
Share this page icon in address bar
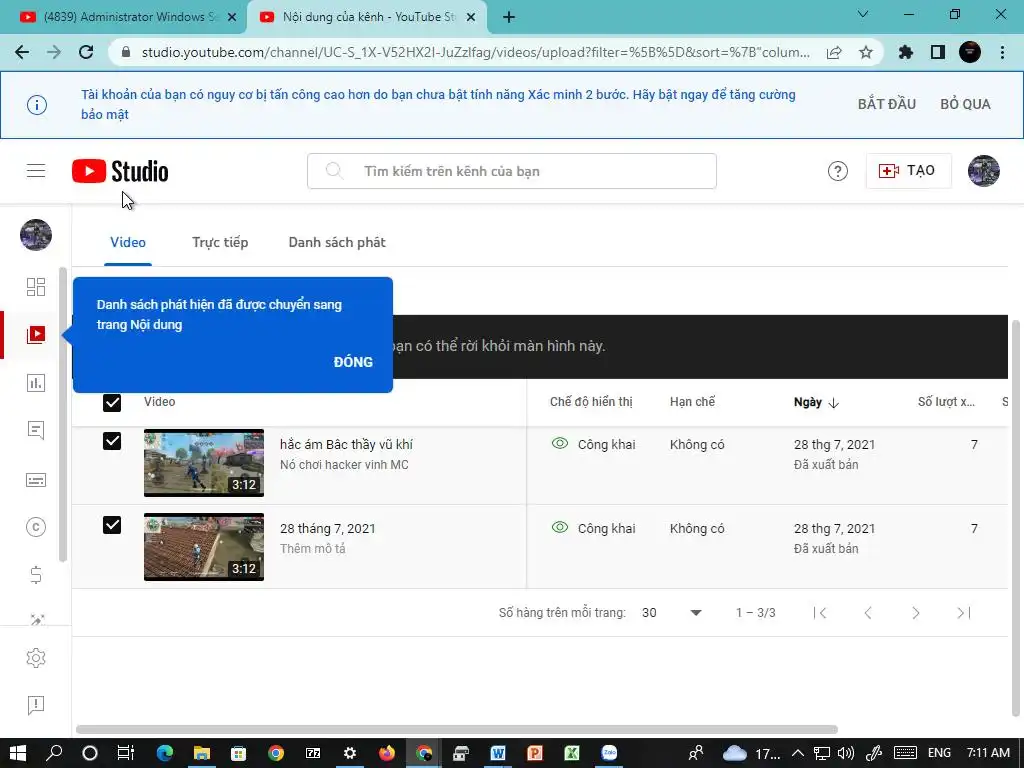pyautogui.click(x=834, y=52)
